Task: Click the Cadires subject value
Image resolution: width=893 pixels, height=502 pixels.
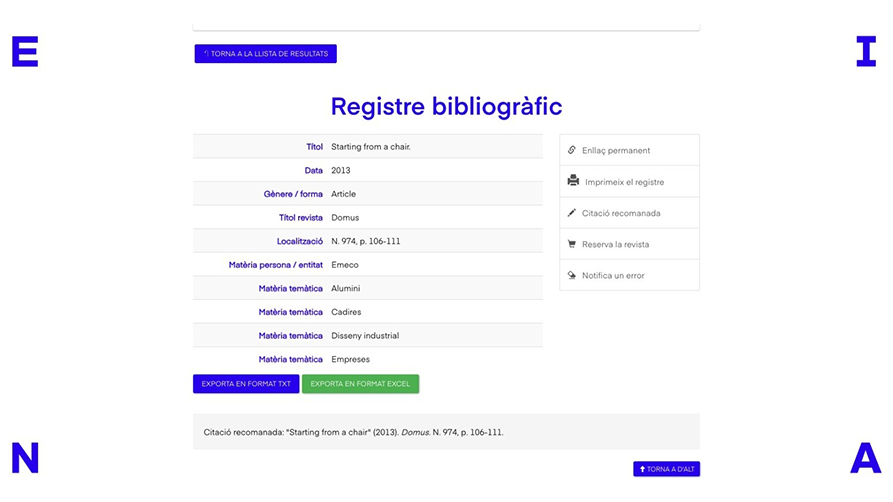Action: click(346, 312)
